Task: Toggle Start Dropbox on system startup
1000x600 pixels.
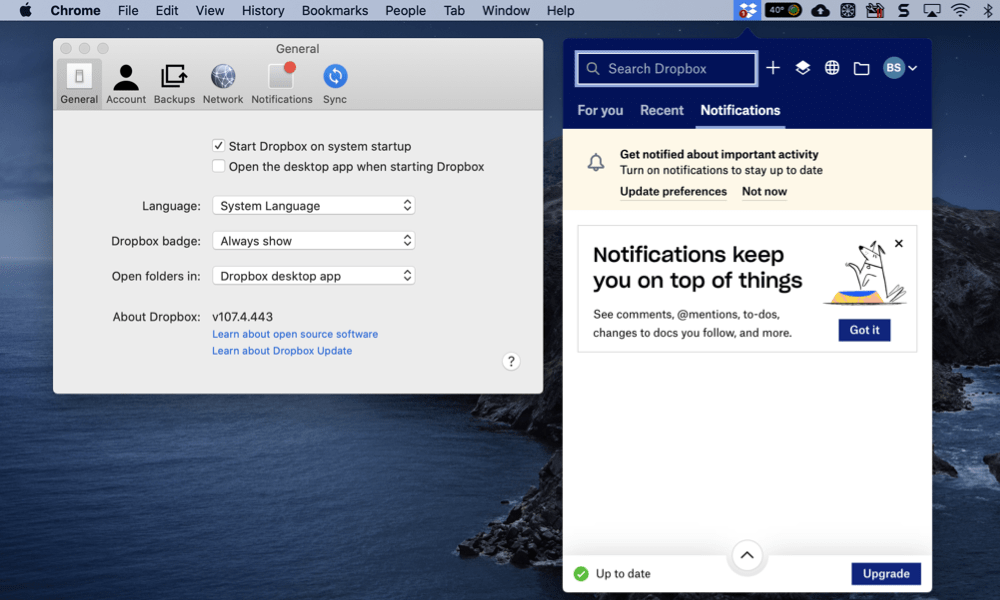Action: tap(218, 146)
